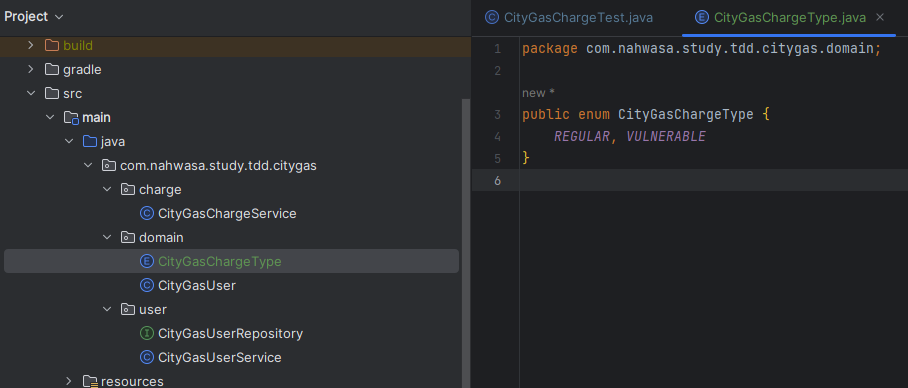Click the 'new *' author inlay hint
The height and width of the screenshot is (388, 908).
pyautogui.click(x=539, y=93)
